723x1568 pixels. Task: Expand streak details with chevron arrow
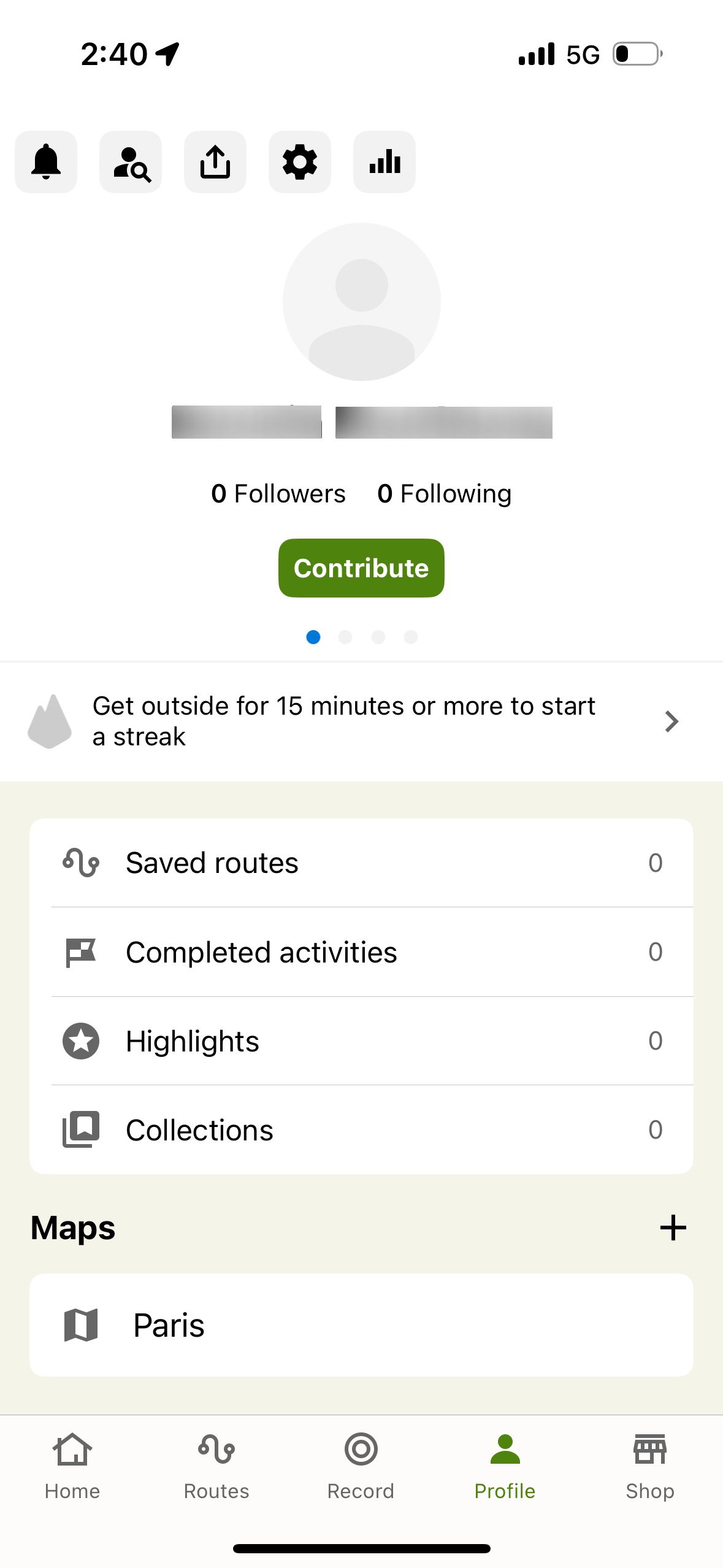[671, 721]
